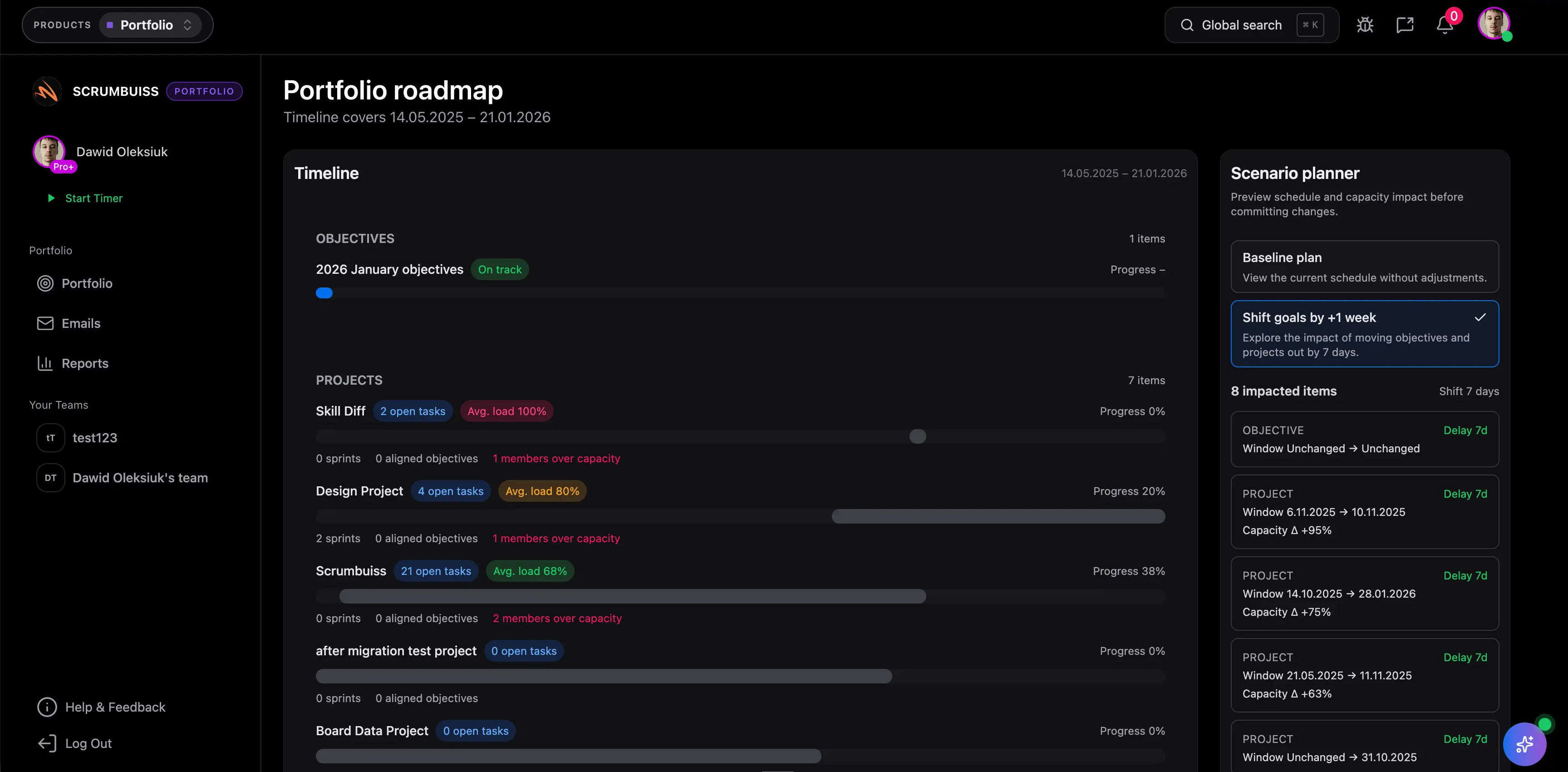Click your profile avatar in the top right
The height and width of the screenshot is (772, 1568).
coord(1495,25)
